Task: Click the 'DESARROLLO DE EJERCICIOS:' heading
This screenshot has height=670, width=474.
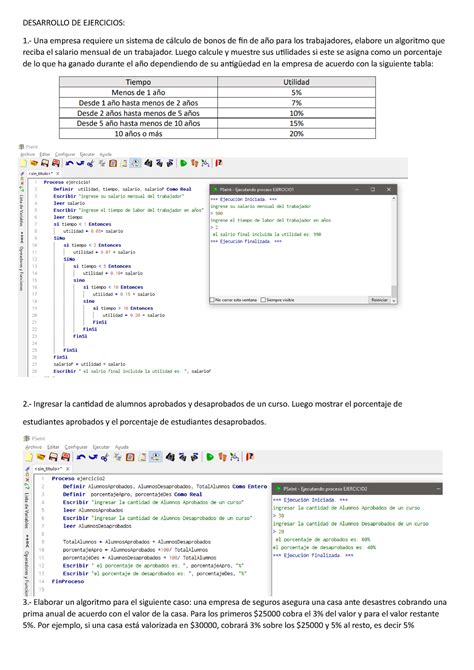Action: pyautogui.click(x=74, y=23)
